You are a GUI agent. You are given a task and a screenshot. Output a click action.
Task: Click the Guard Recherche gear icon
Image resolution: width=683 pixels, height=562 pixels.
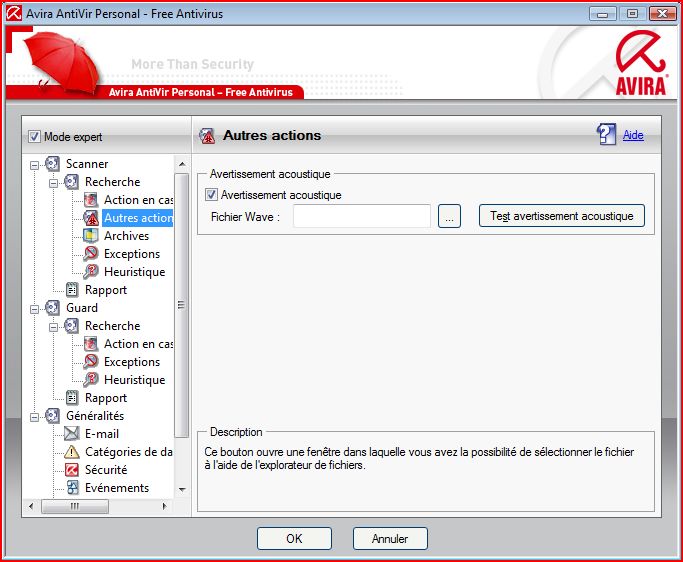pyautogui.click(x=71, y=326)
